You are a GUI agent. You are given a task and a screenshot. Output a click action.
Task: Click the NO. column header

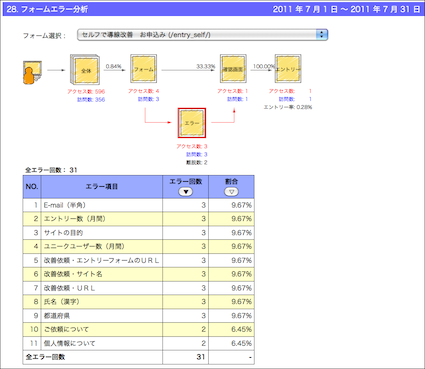click(32, 187)
